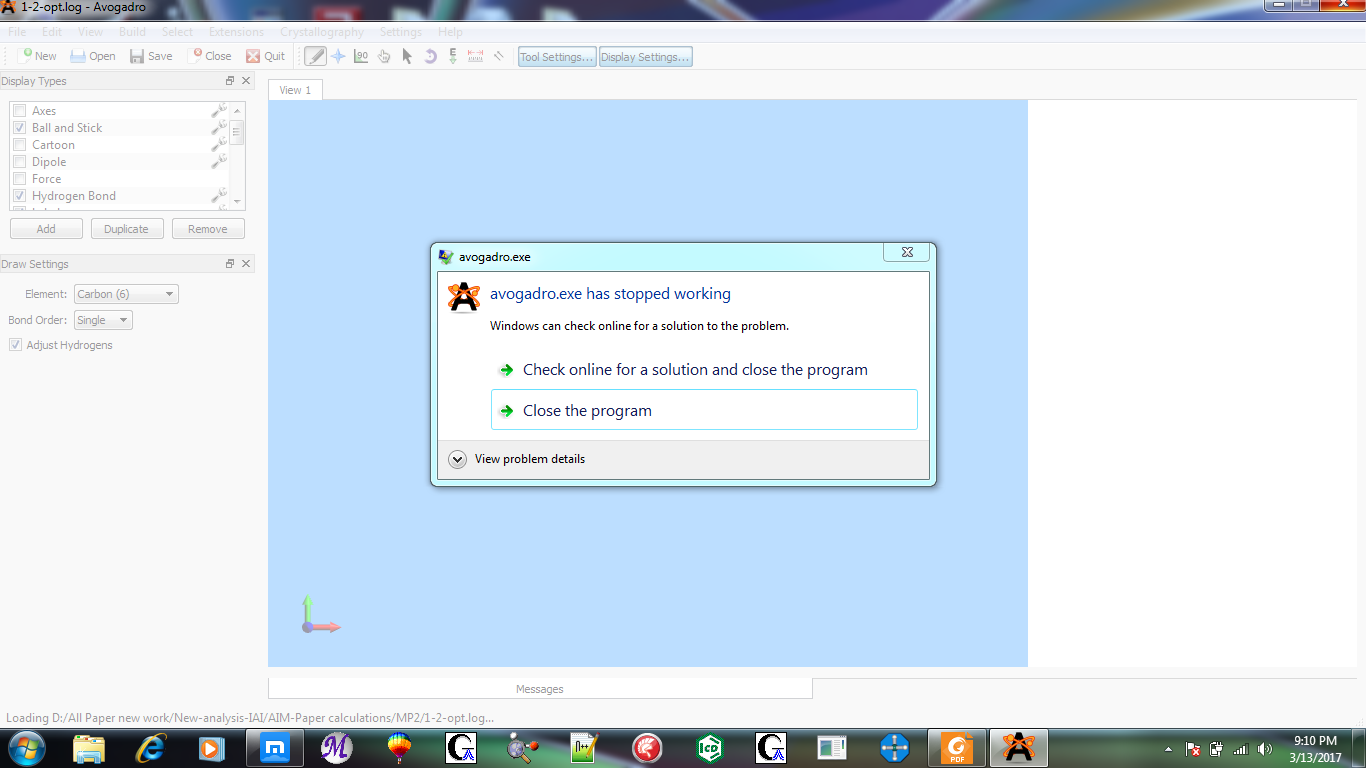Expand View problem details
The height and width of the screenshot is (768, 1366).
point(517,459)
